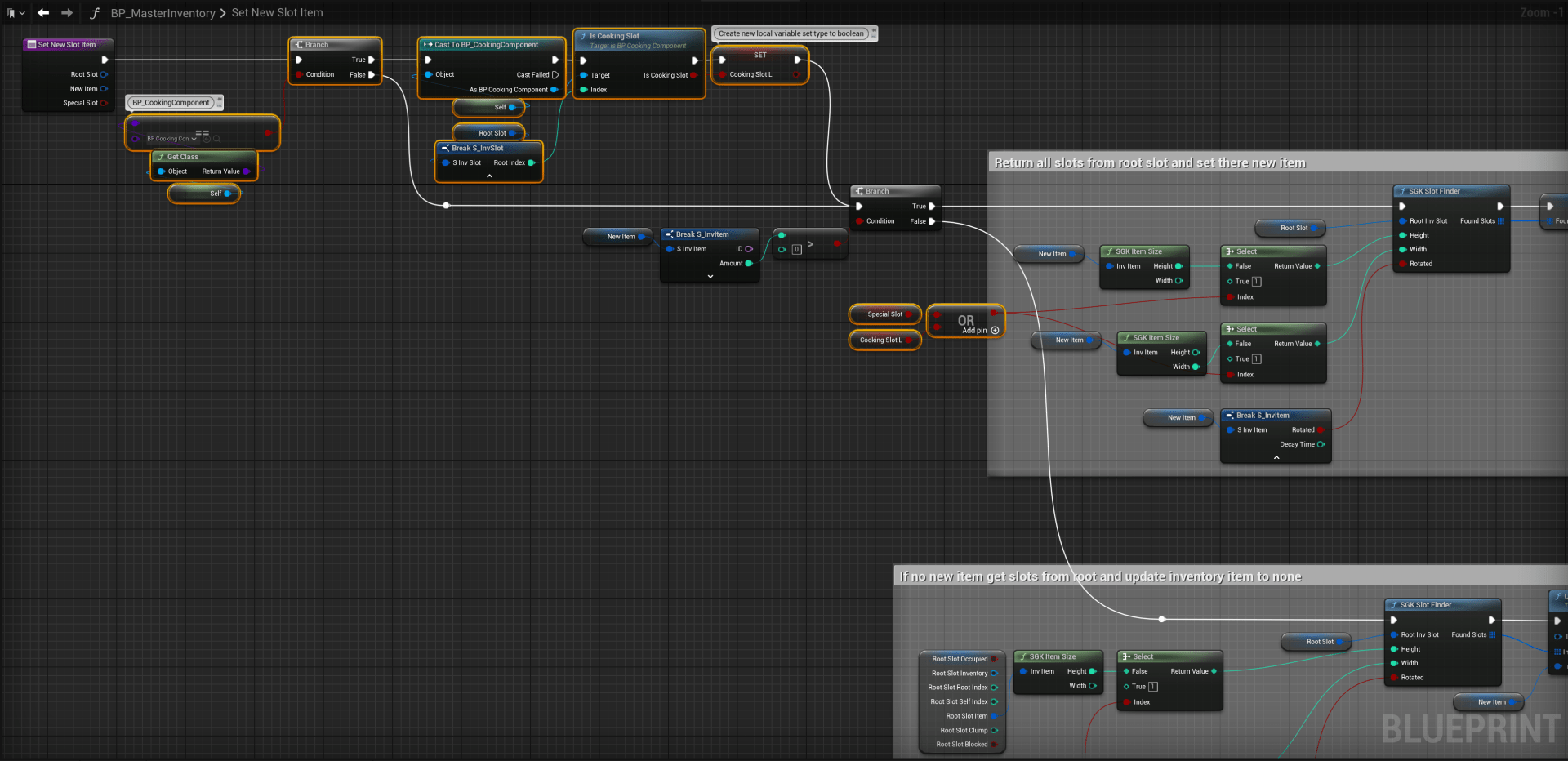Click the value field on the greater-than node
1568x761 pixels.
pyautogui.click(x=796, y=250)
